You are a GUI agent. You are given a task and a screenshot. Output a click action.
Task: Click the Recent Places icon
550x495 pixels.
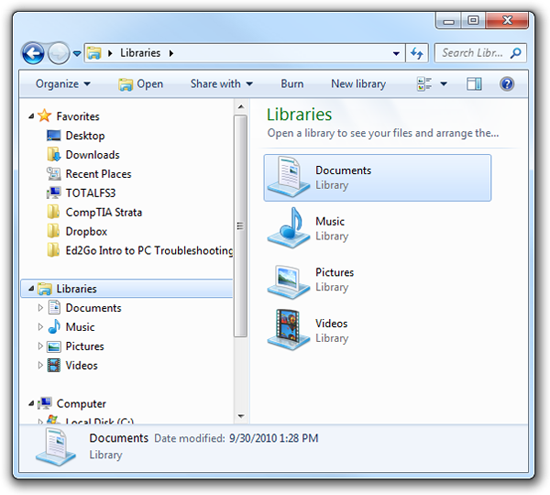pos(54,173)
